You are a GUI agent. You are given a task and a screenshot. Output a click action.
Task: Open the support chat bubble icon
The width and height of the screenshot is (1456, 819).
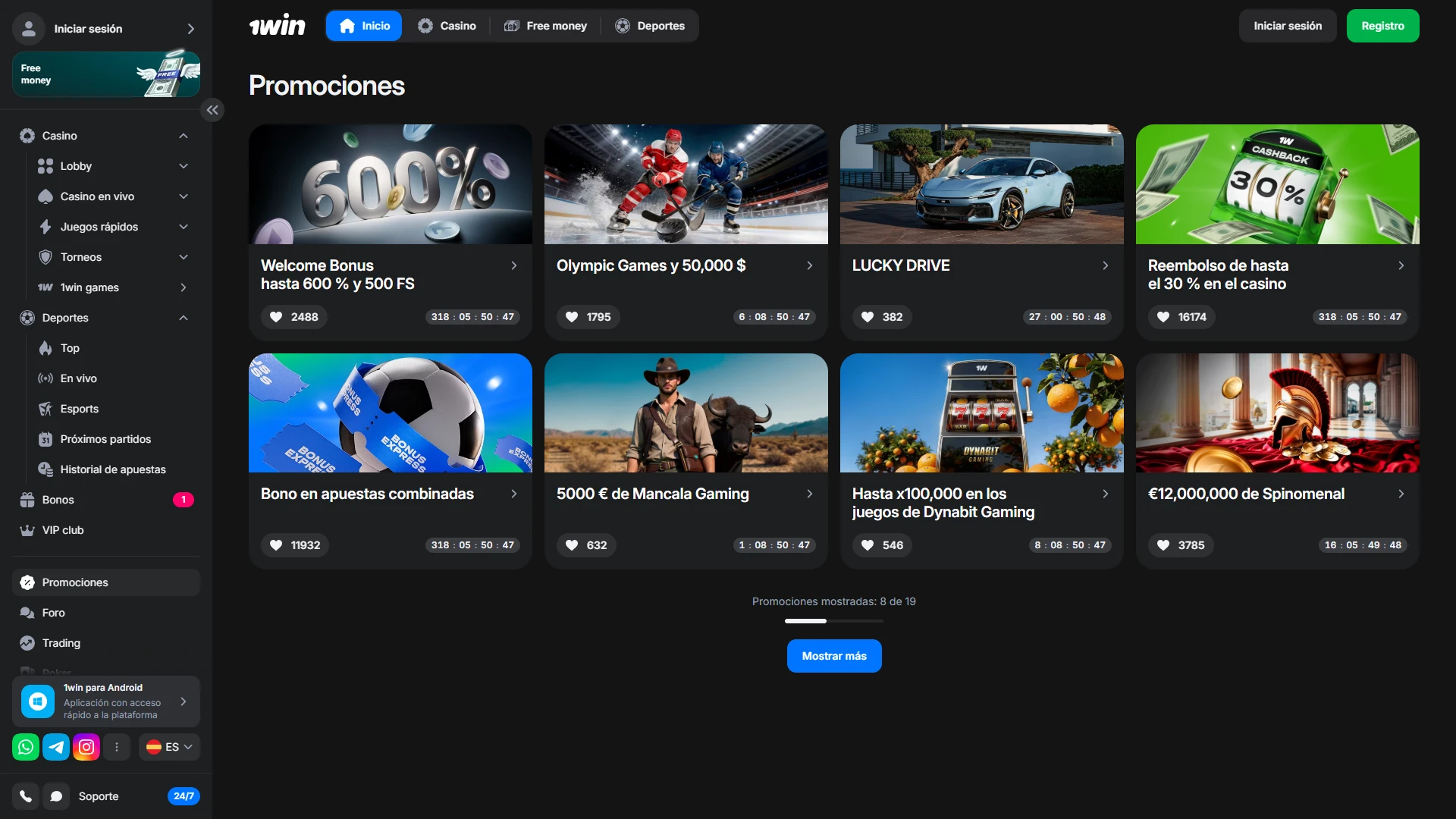56,796
